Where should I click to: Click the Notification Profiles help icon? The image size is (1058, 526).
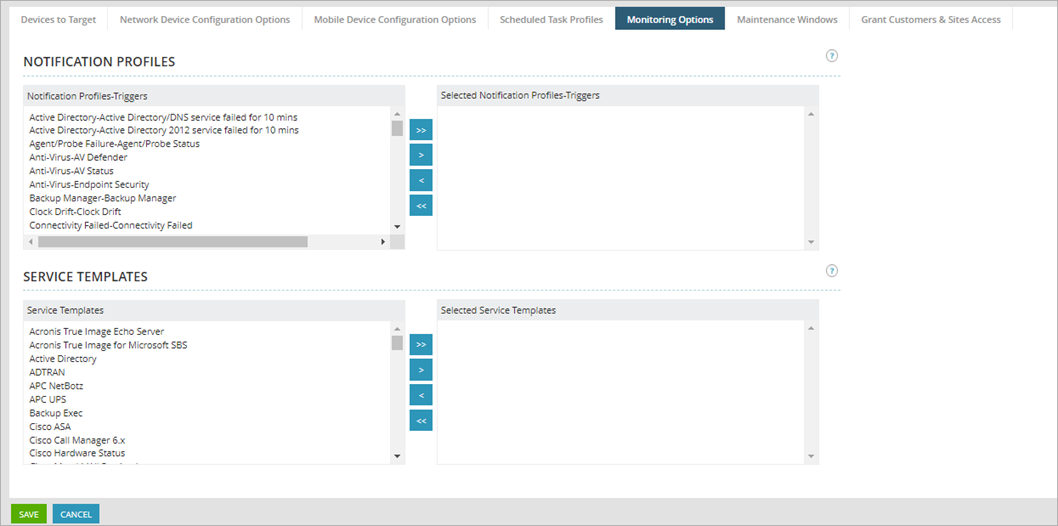click(832, 56)
